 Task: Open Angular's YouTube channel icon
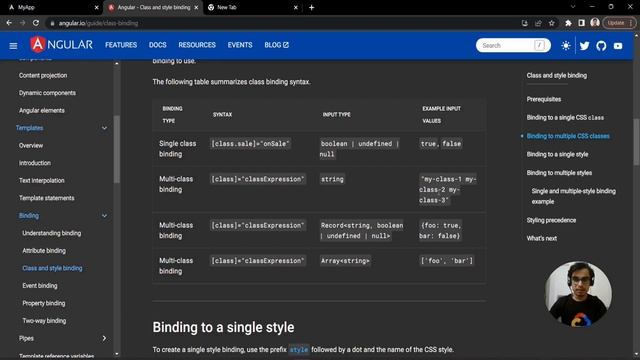(618, 46)
